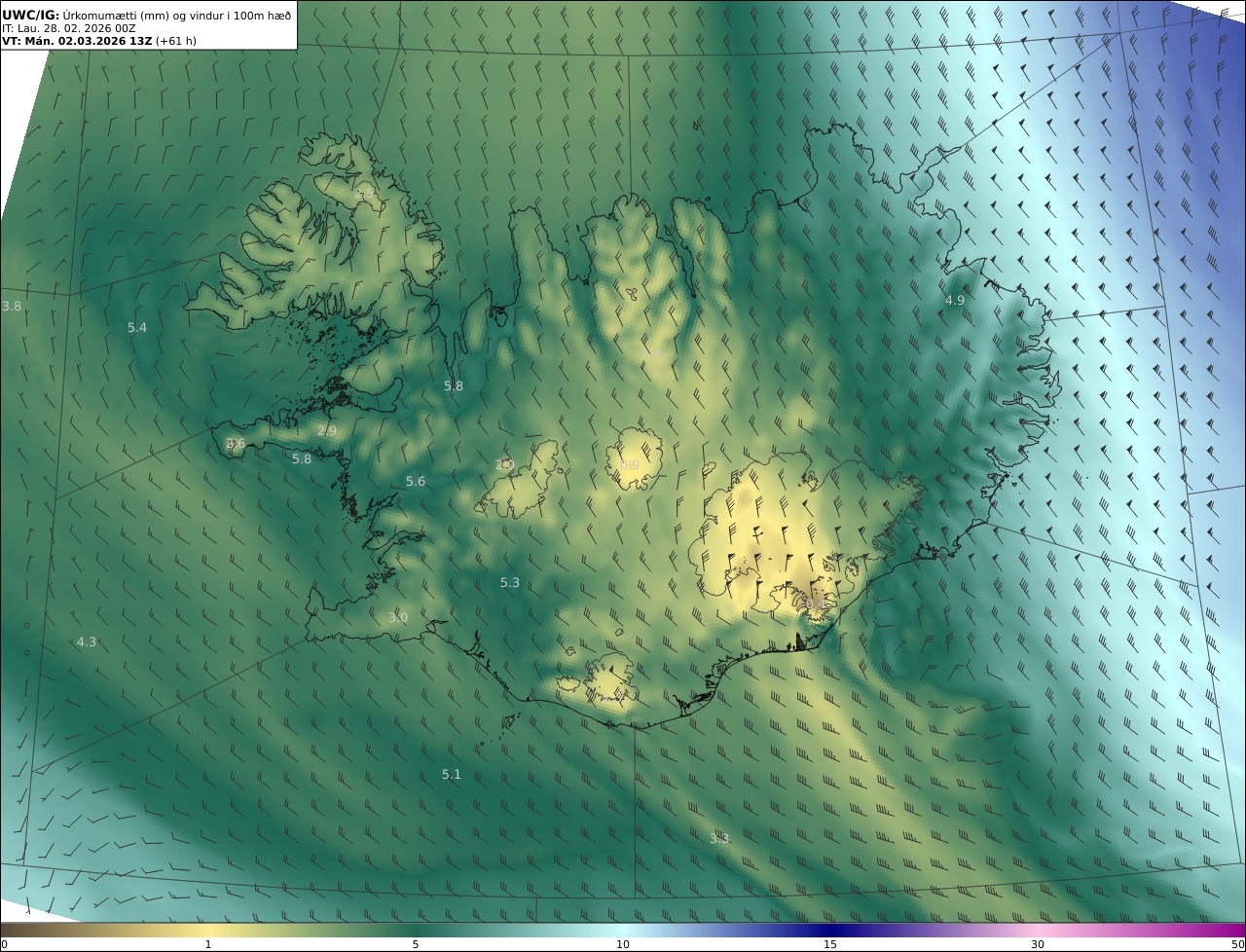1246x952 pixels.
Task: Click the 5.3 value label
Action: click(x=510, y=583)
